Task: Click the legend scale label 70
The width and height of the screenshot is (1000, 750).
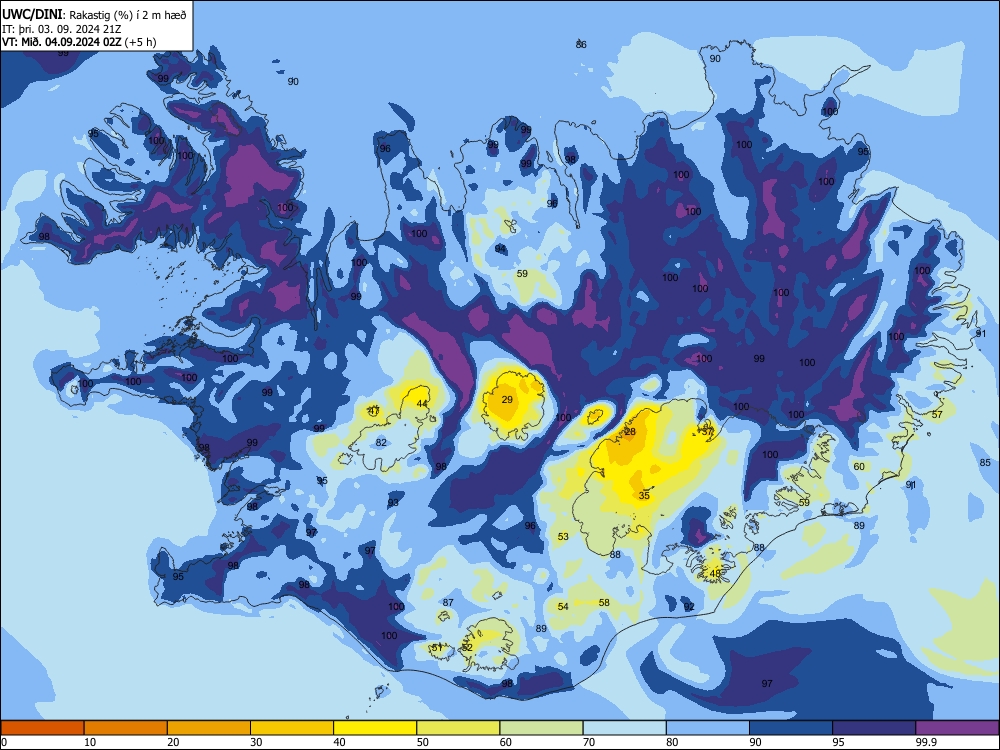Action: 589,742
